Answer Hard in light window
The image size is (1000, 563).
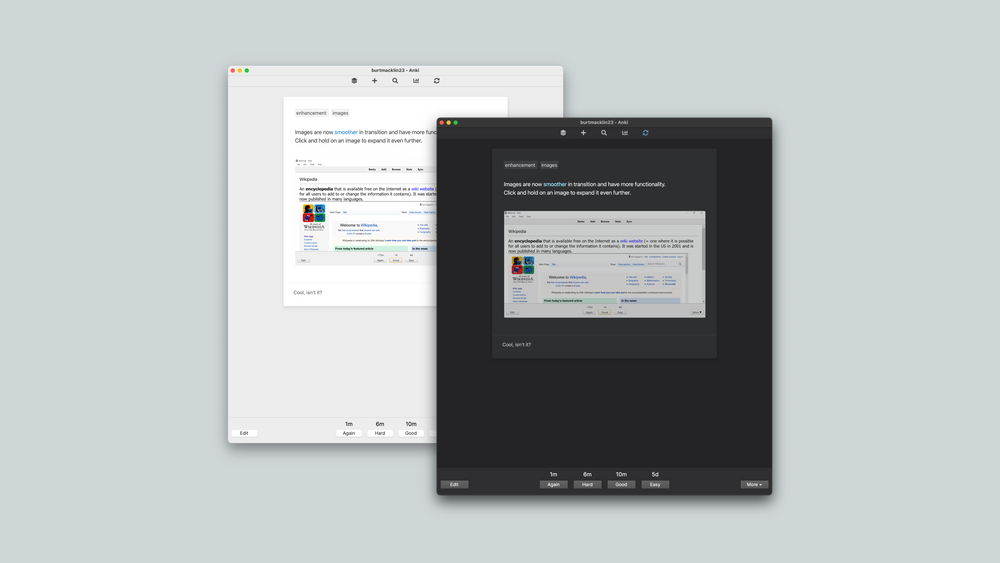coord(380,433)
